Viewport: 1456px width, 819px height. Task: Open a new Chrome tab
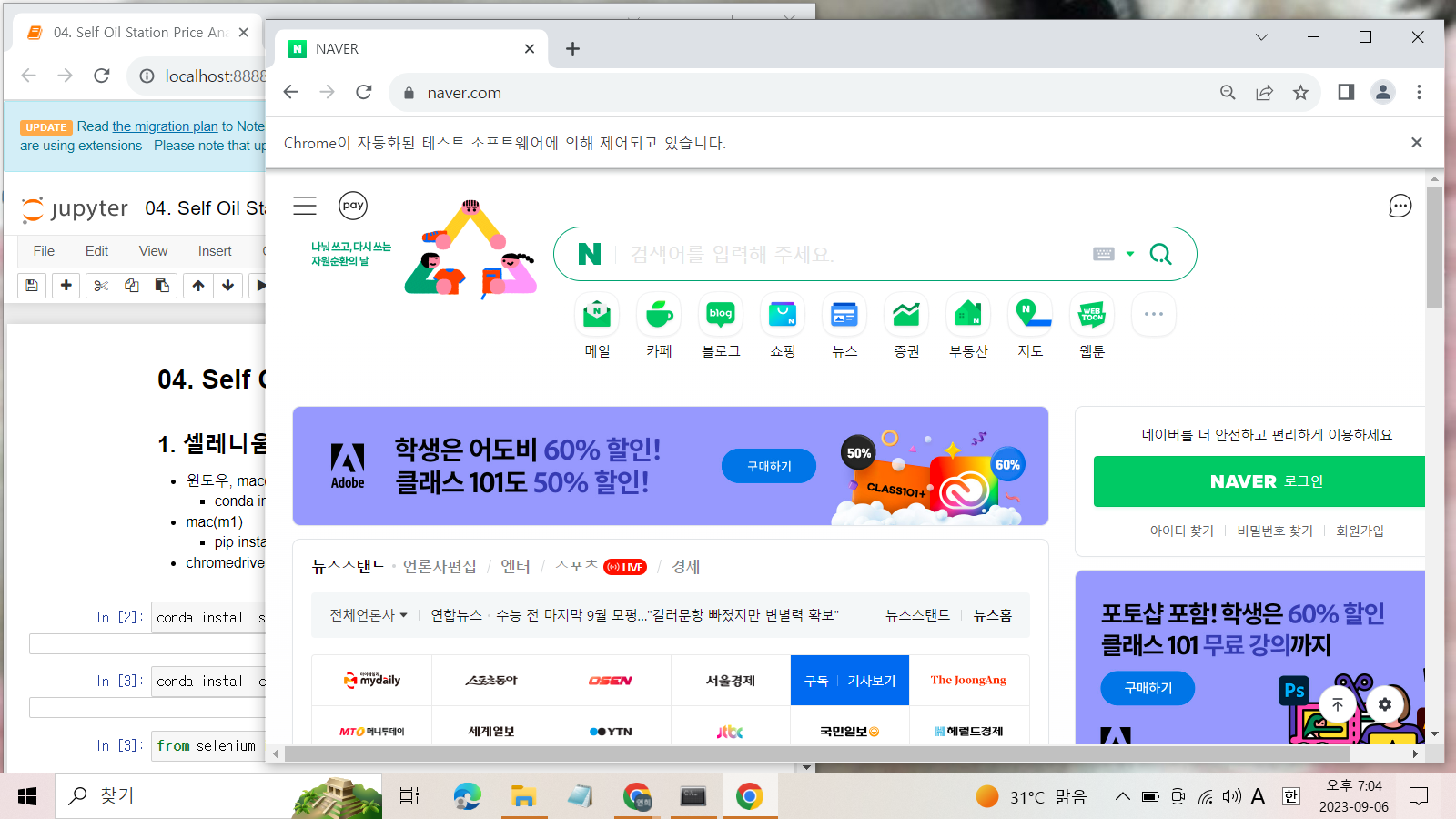tap(572, 48)
